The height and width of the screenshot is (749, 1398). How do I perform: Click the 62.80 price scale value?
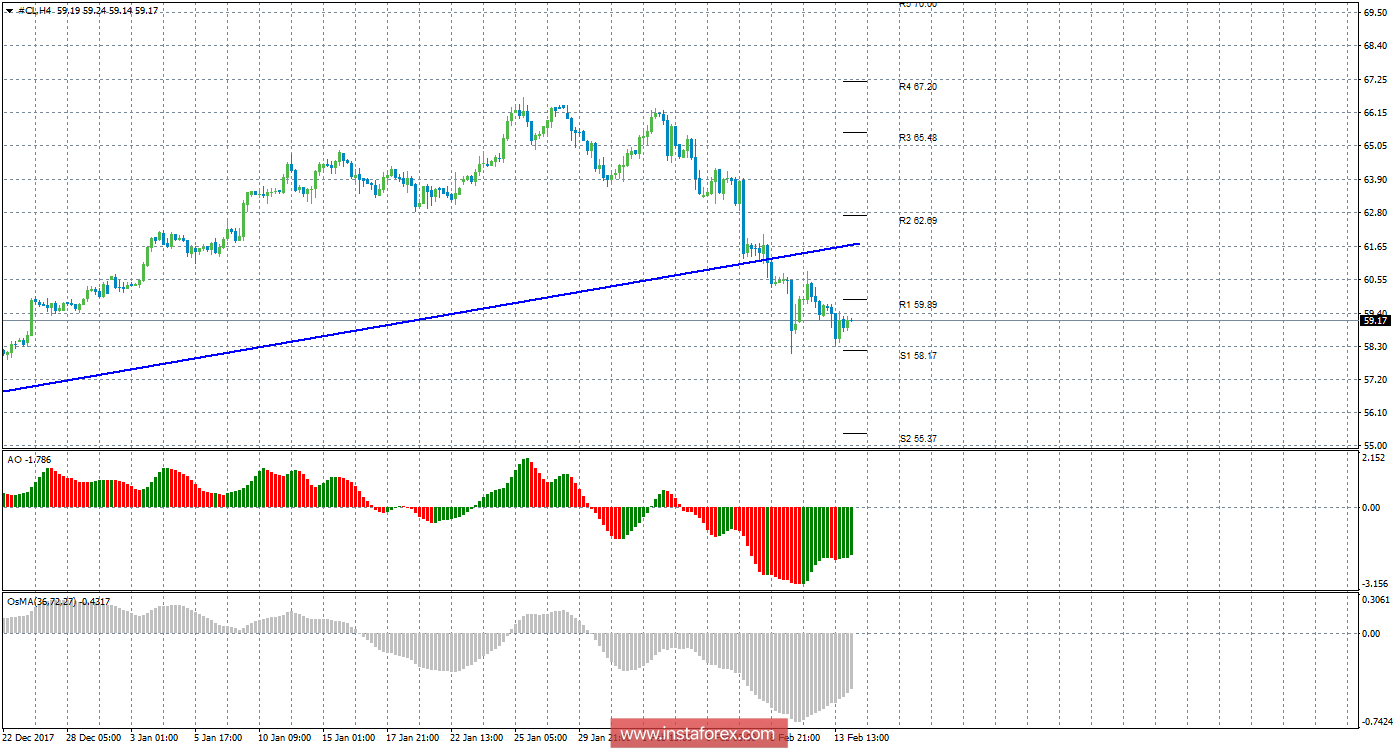pyautogui.click(x=1376, y=213)
